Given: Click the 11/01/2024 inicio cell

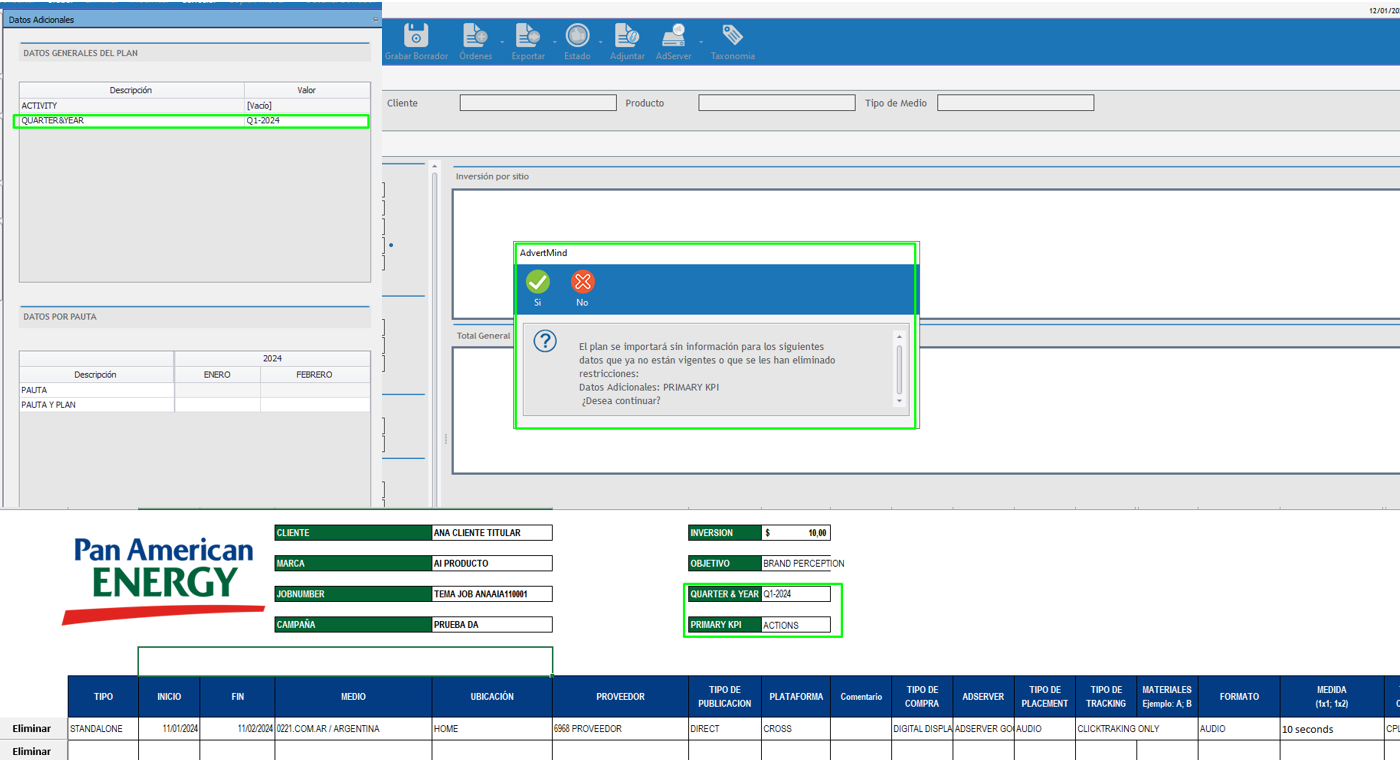Looking at the screenshot, I should click(x=169, y=729).
